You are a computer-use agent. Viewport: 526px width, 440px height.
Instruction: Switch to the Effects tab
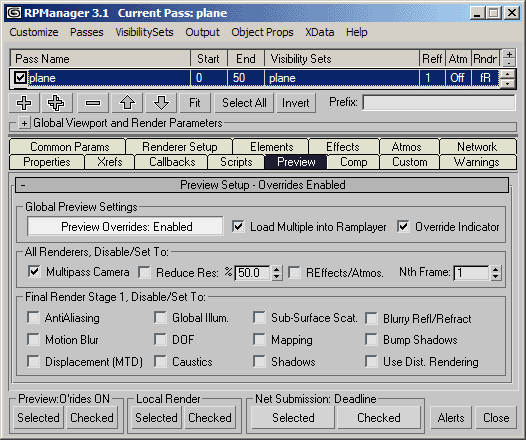point(343,147)
